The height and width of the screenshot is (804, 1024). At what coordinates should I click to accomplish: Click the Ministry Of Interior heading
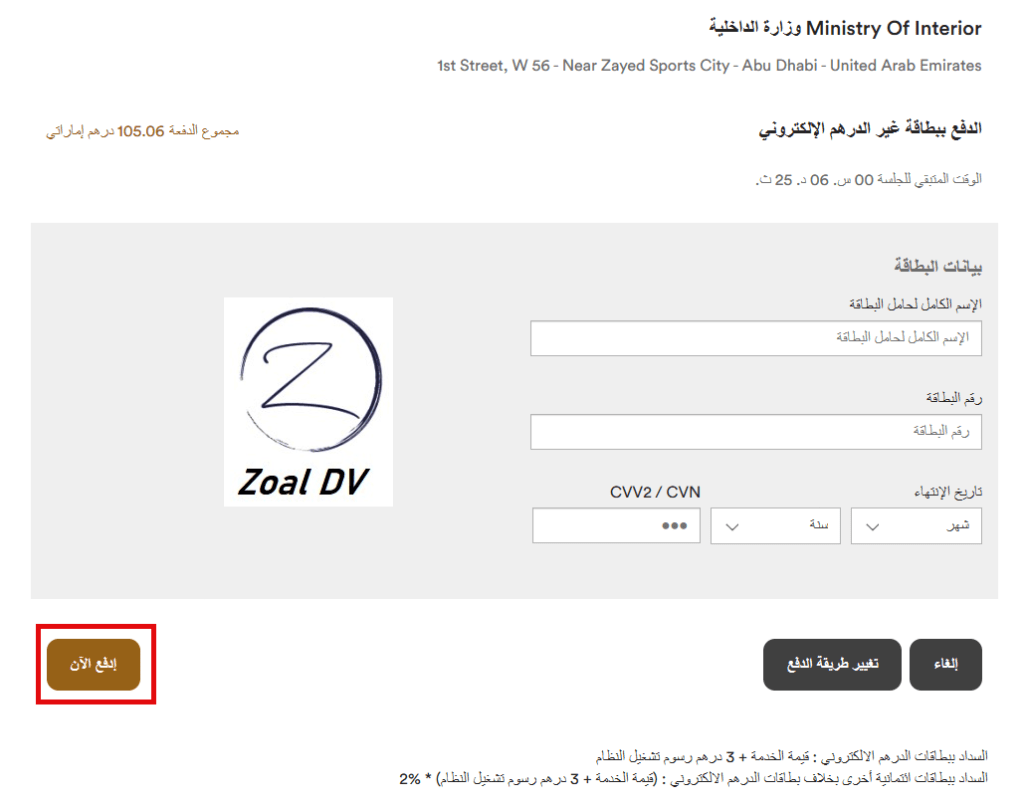[846, 28]
